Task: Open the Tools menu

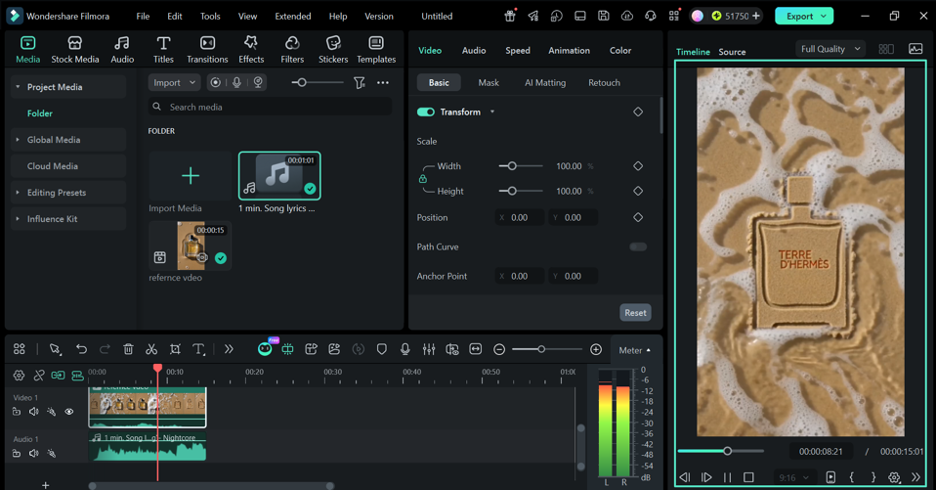Action: (210, 16)
